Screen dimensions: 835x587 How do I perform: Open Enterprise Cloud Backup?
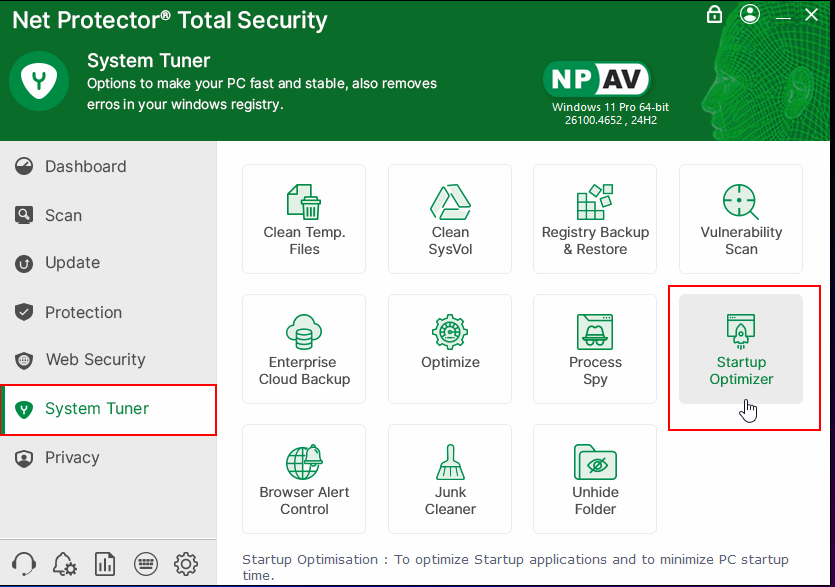[304, 349]
